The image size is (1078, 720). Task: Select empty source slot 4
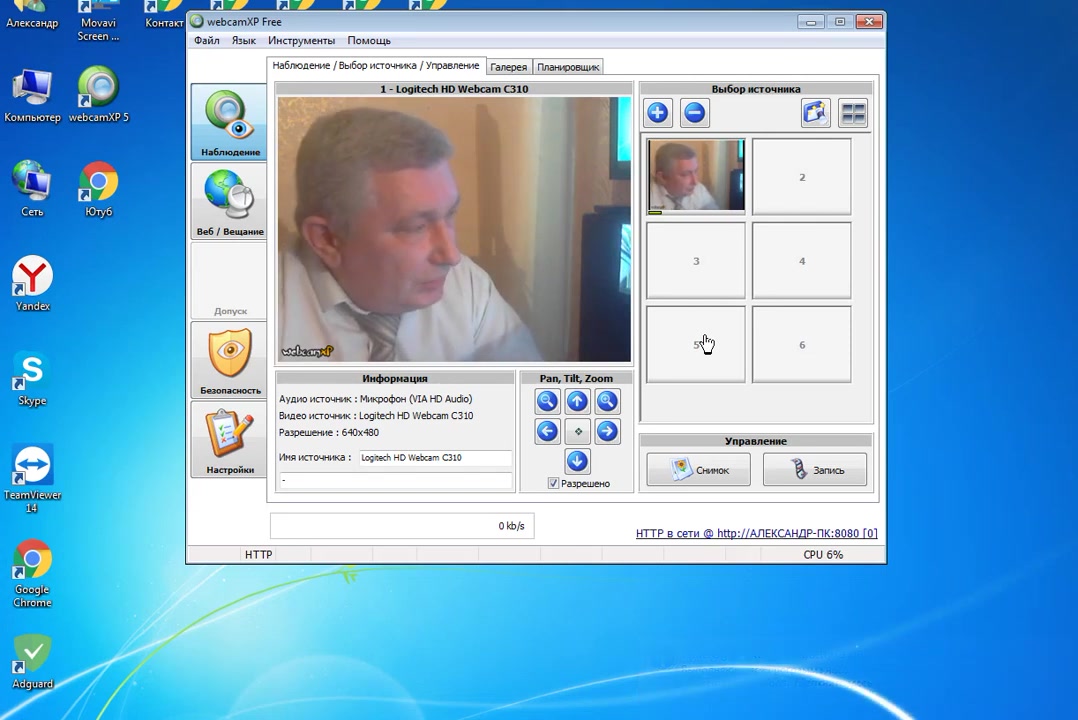[802, 261]
